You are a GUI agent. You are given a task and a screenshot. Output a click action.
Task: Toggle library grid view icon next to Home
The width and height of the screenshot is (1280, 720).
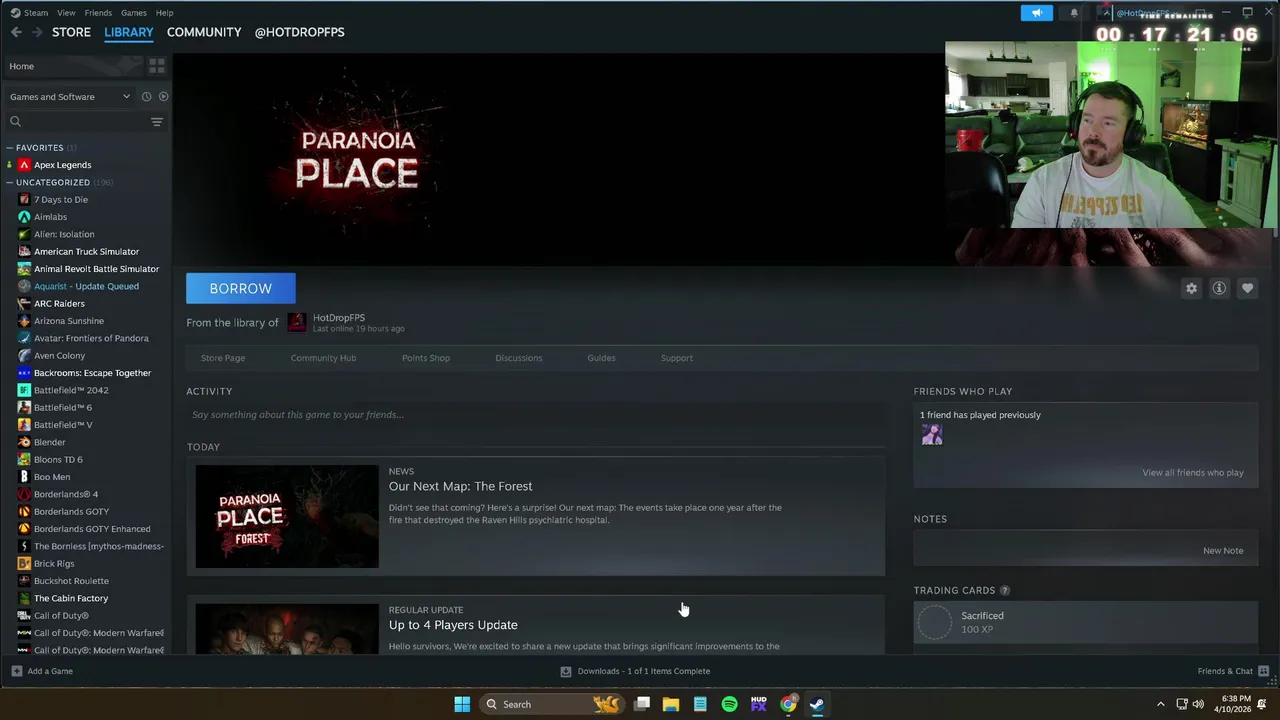pos(157,66)
